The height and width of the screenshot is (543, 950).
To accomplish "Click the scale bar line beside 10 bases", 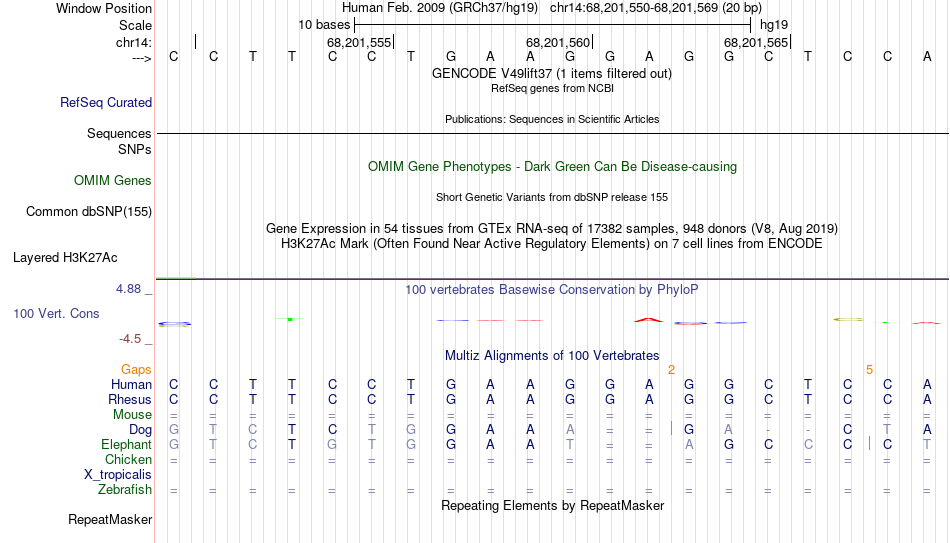I will point(553,25).
